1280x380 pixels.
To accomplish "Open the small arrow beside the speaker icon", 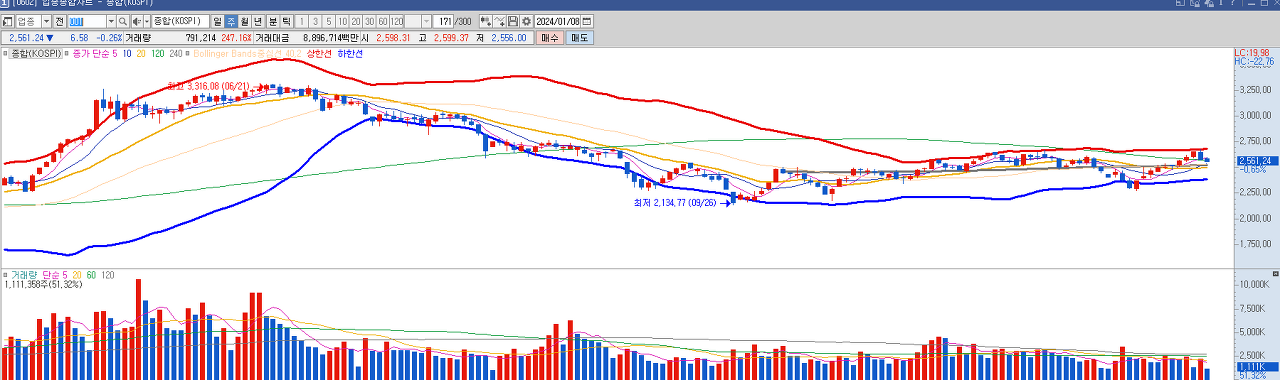I will tap(146, 21).
